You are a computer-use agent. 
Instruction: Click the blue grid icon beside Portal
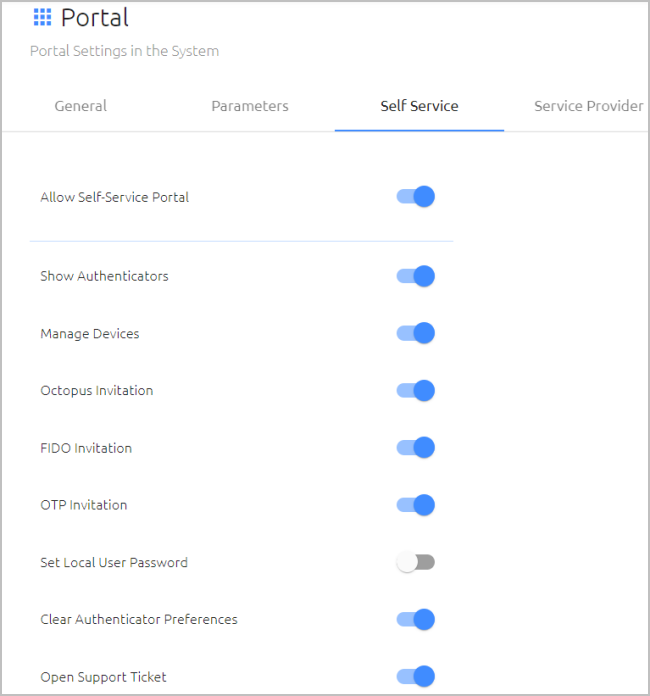(x=43, y=18)
